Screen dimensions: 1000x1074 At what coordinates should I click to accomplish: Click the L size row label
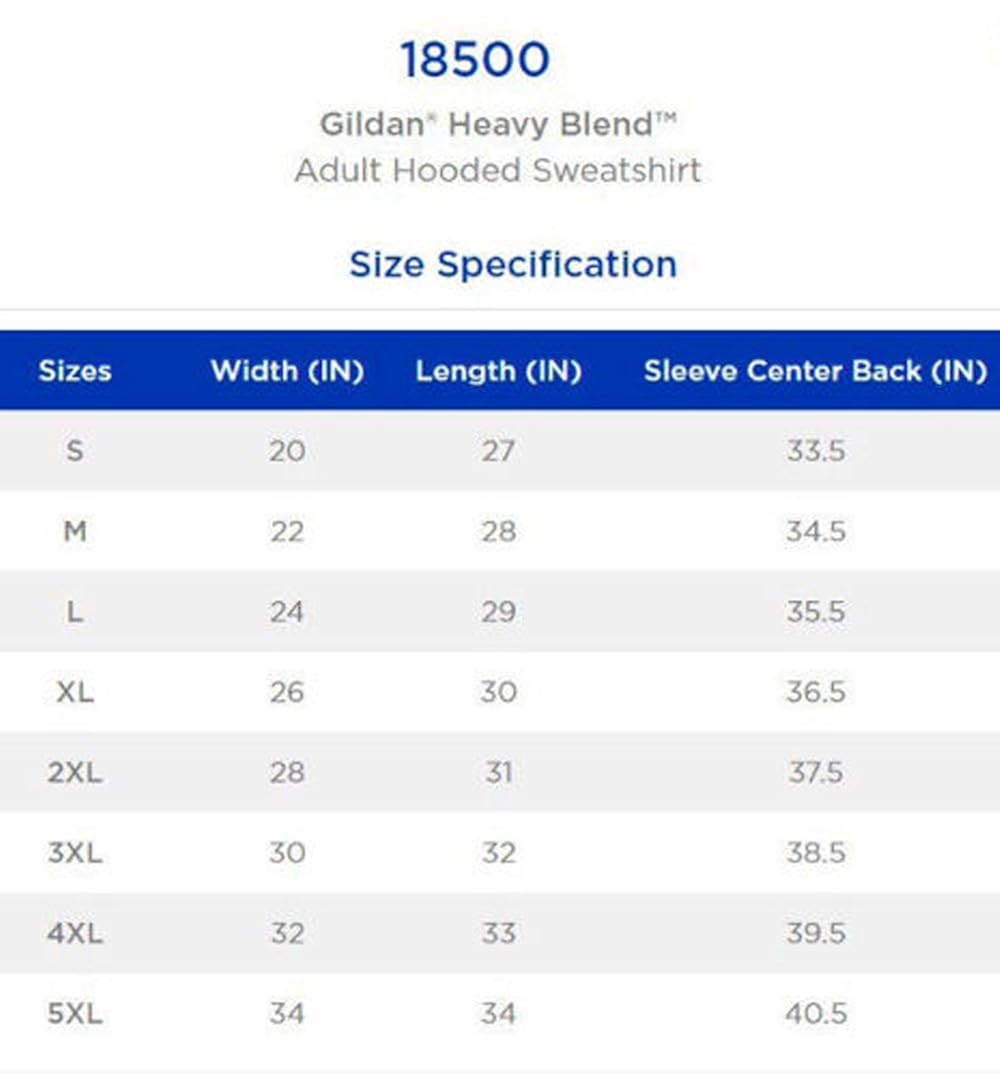click(75, 612)
